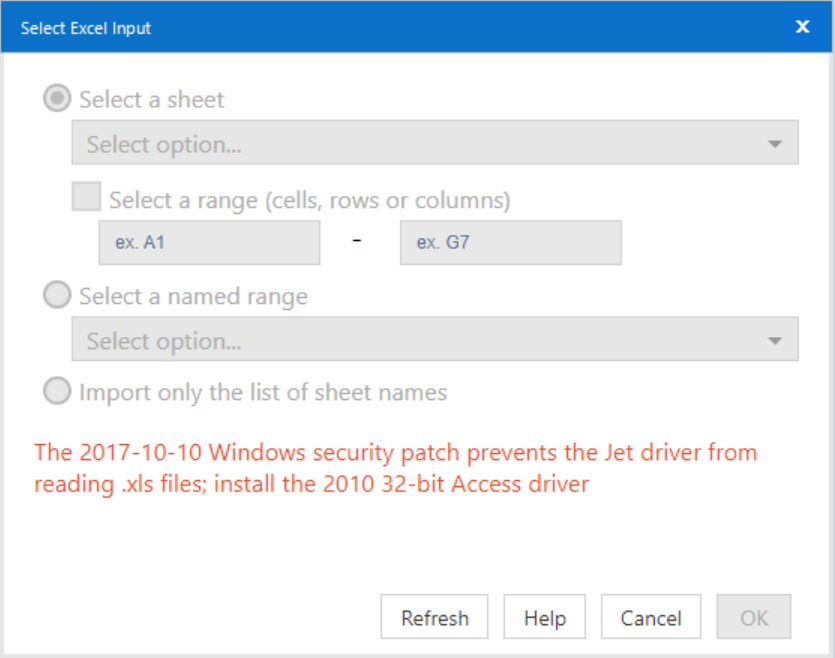
Task: Click inside the range start field showing "ex. A1"
Action: (208, 241)
